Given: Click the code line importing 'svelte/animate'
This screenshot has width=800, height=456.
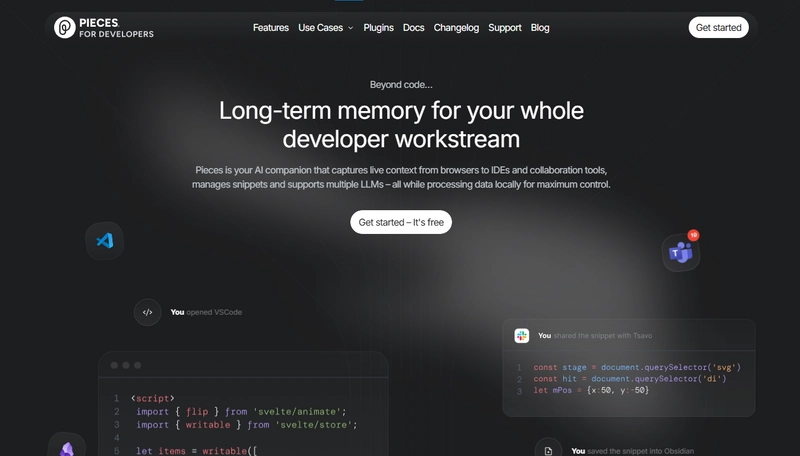Looking at the screenshot, I should (x=241, y=412).
